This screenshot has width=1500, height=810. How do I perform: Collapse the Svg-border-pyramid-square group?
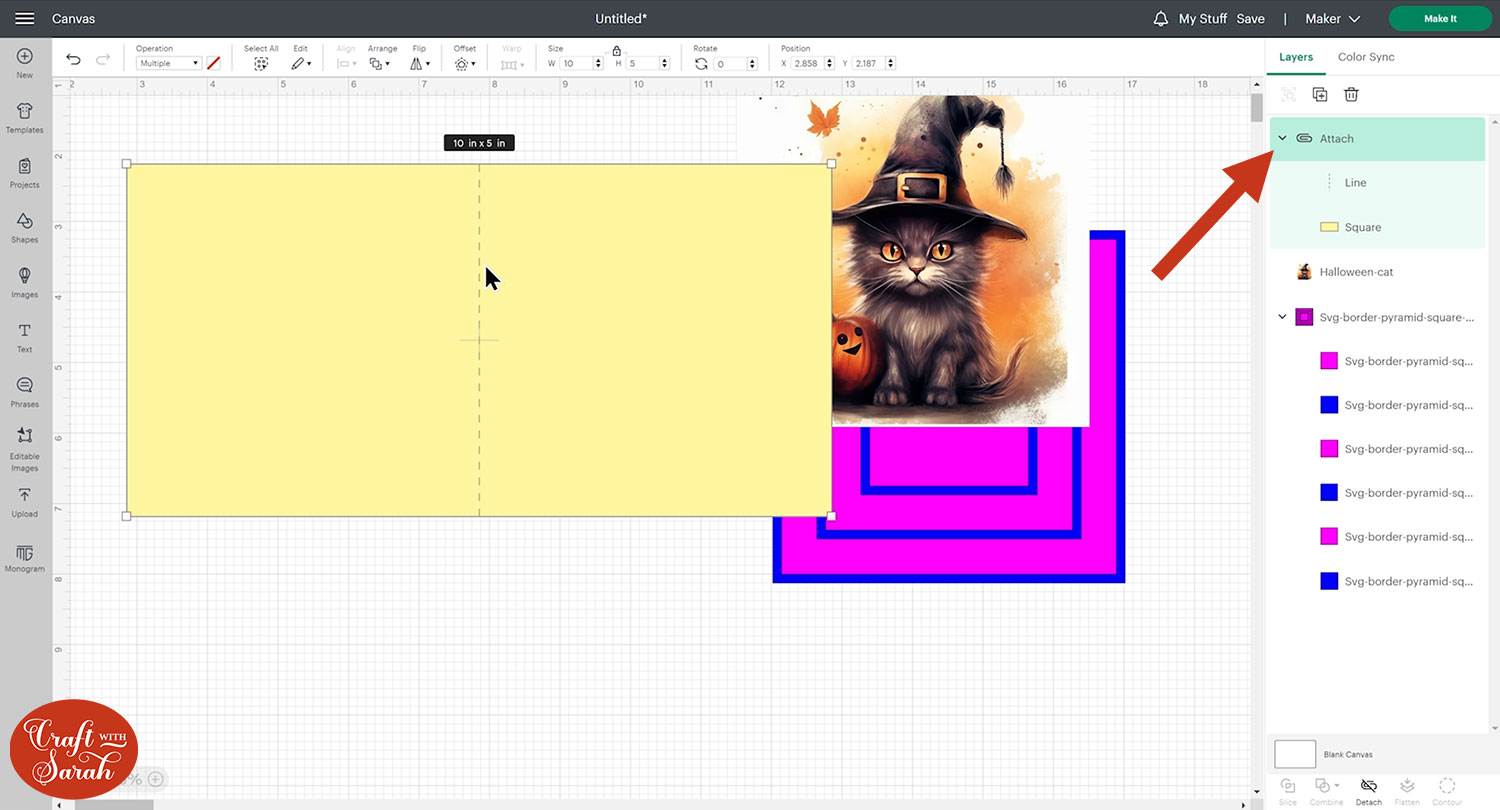pyautogui.click(x=1283, y=317)
